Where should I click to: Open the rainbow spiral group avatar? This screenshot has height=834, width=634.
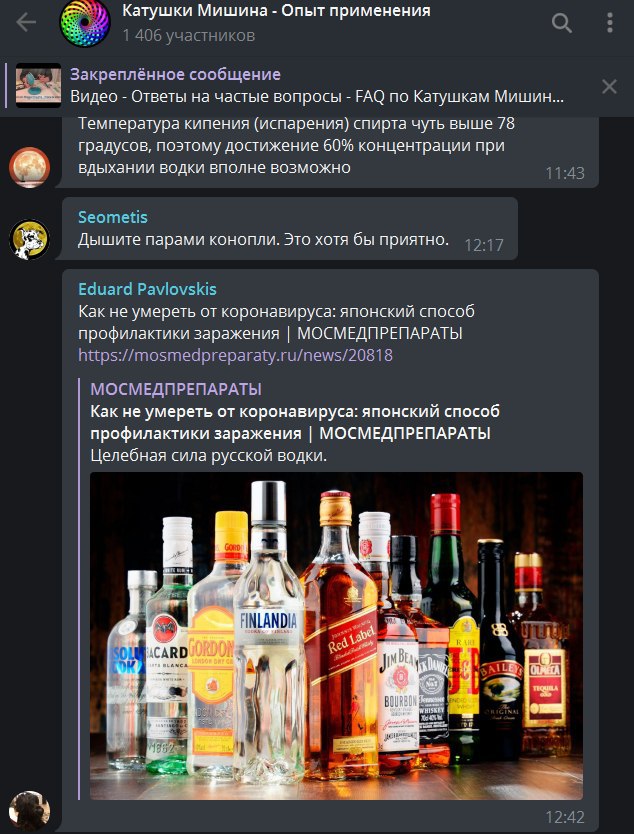(x=85, y=23)
